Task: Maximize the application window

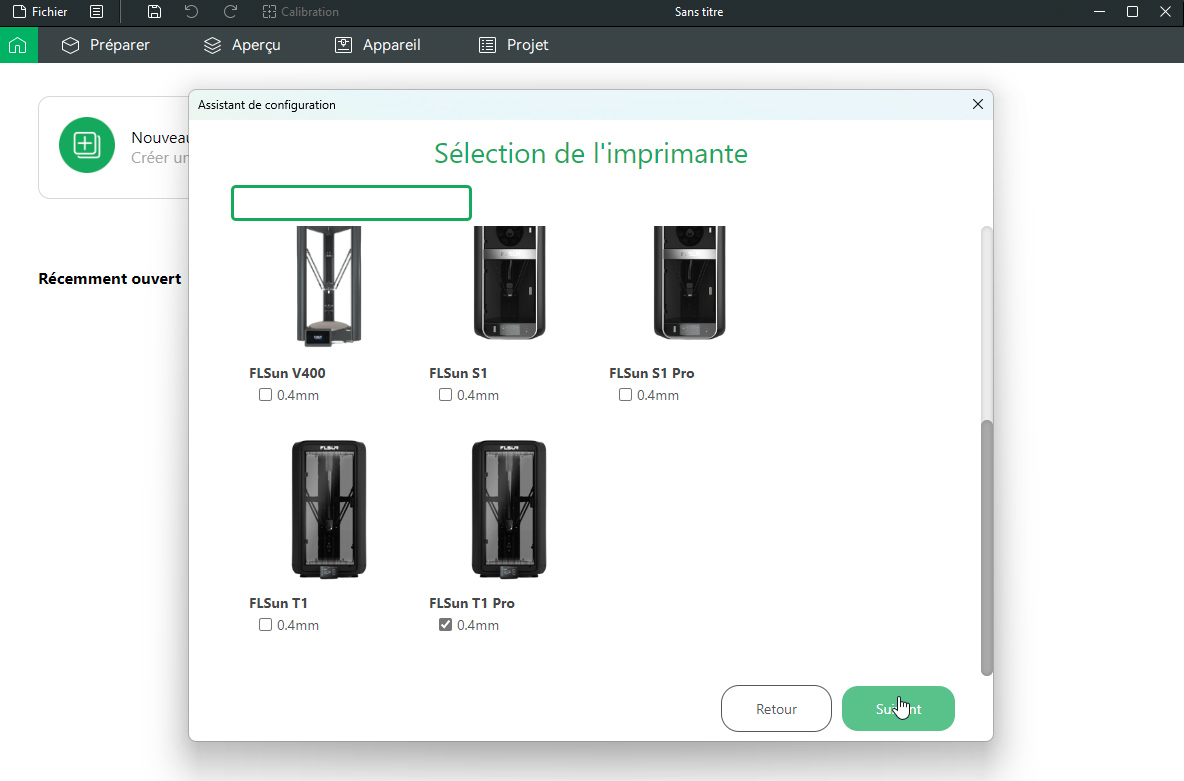Action: 1132,11
